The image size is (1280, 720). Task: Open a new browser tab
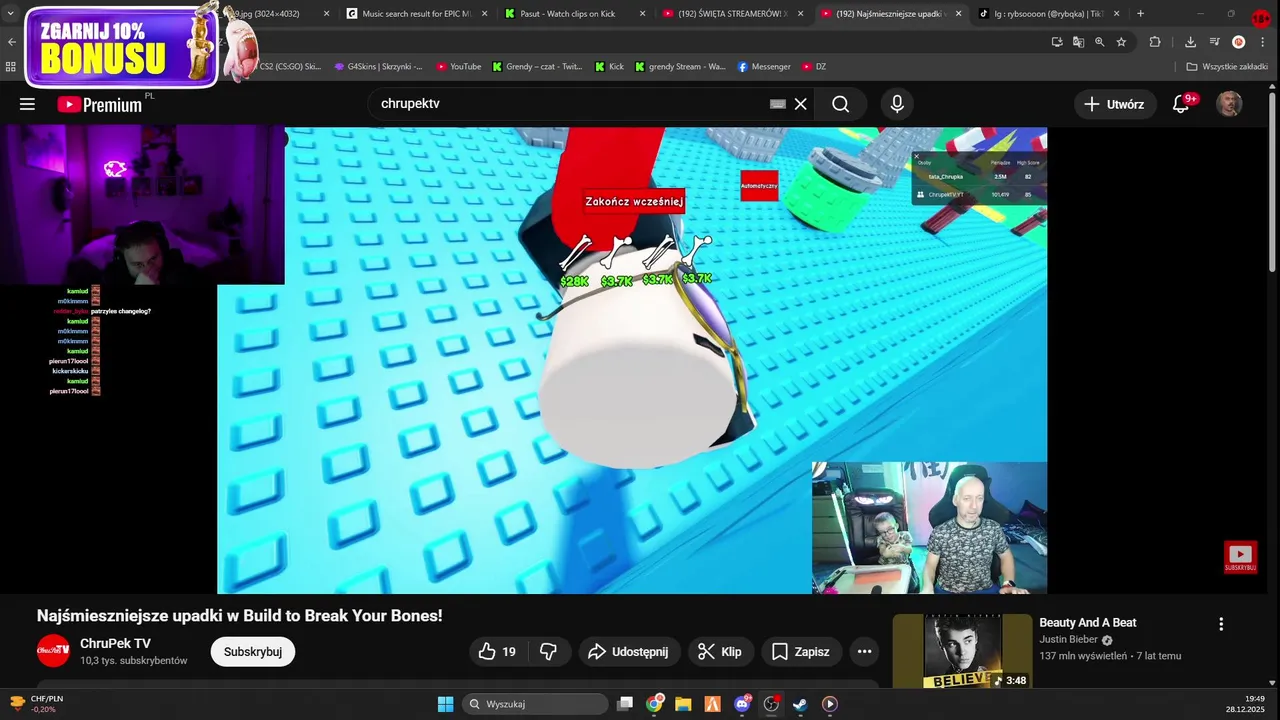tap(1140, 14)
